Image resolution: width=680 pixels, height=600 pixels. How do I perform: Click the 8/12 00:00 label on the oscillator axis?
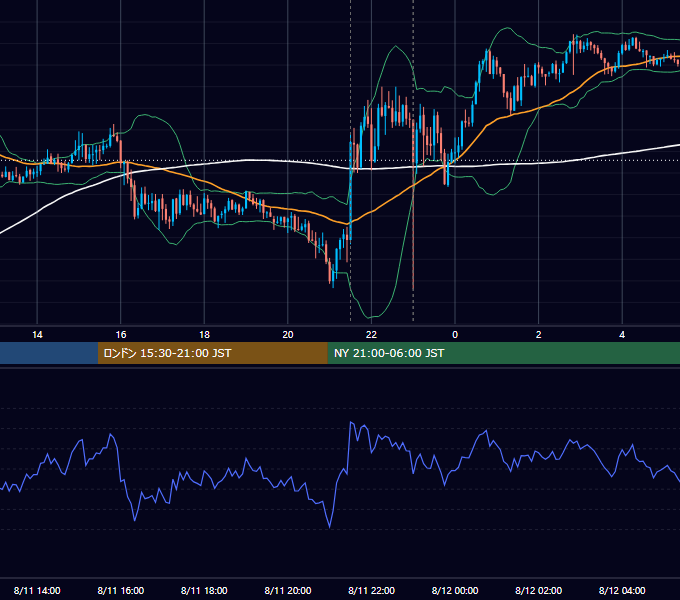coord(455,590)
